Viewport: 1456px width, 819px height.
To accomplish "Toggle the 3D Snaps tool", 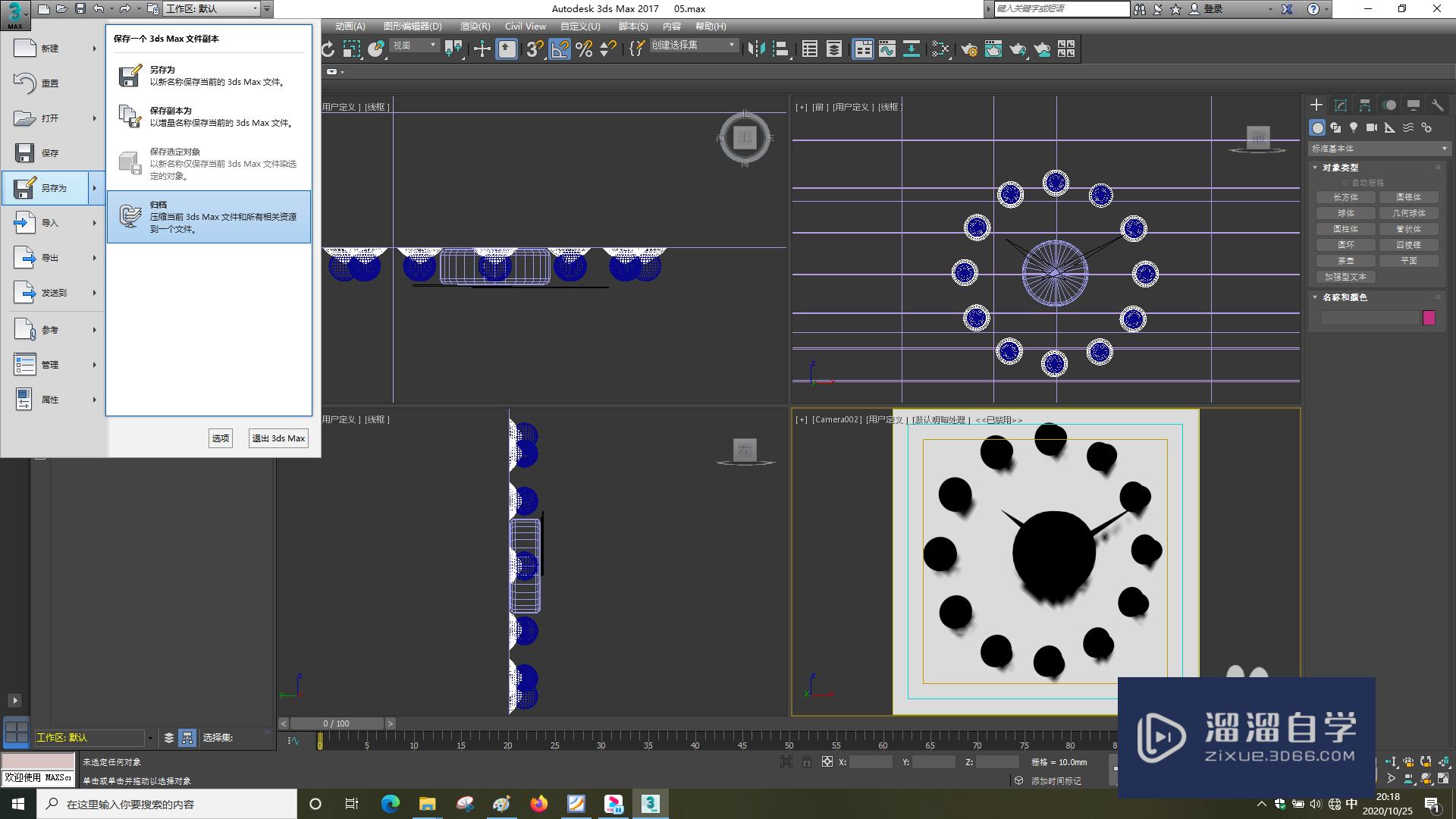I will [535, 49].
